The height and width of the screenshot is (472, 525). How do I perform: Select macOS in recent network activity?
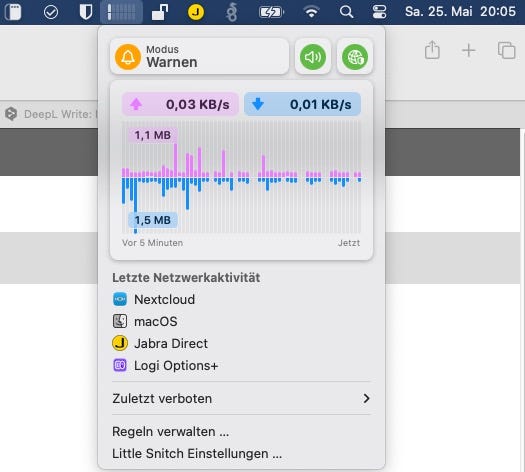241,321
